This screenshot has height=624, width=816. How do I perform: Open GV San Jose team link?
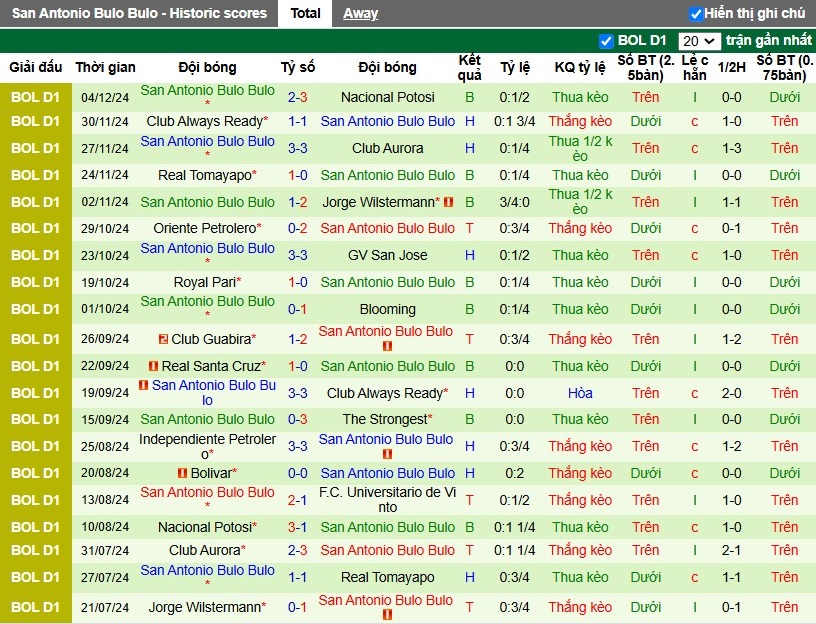pyautogui.click(x=388, y=256)
